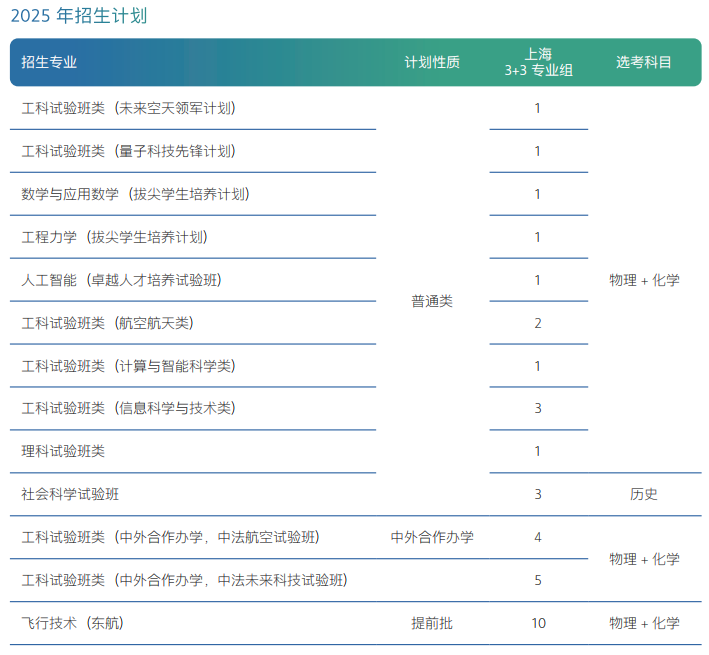The height and width of the screenshot is (655, 709).
Task: Click 物理 + 化学 in 飞行技术 row
Action: [644, 623]
